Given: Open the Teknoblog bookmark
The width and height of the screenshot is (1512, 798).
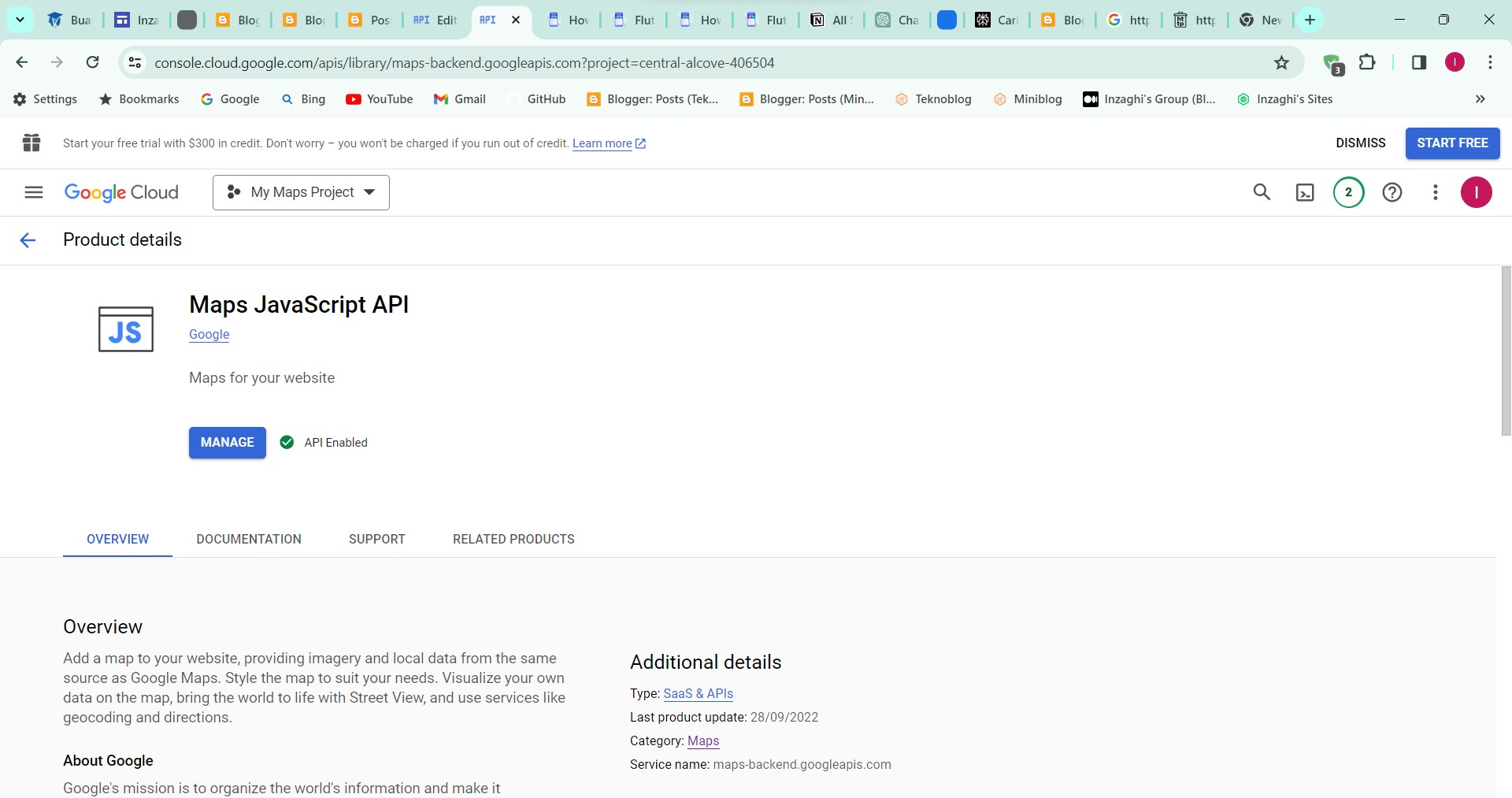Looking at the screenshot, I should click(x=933, y=99).
